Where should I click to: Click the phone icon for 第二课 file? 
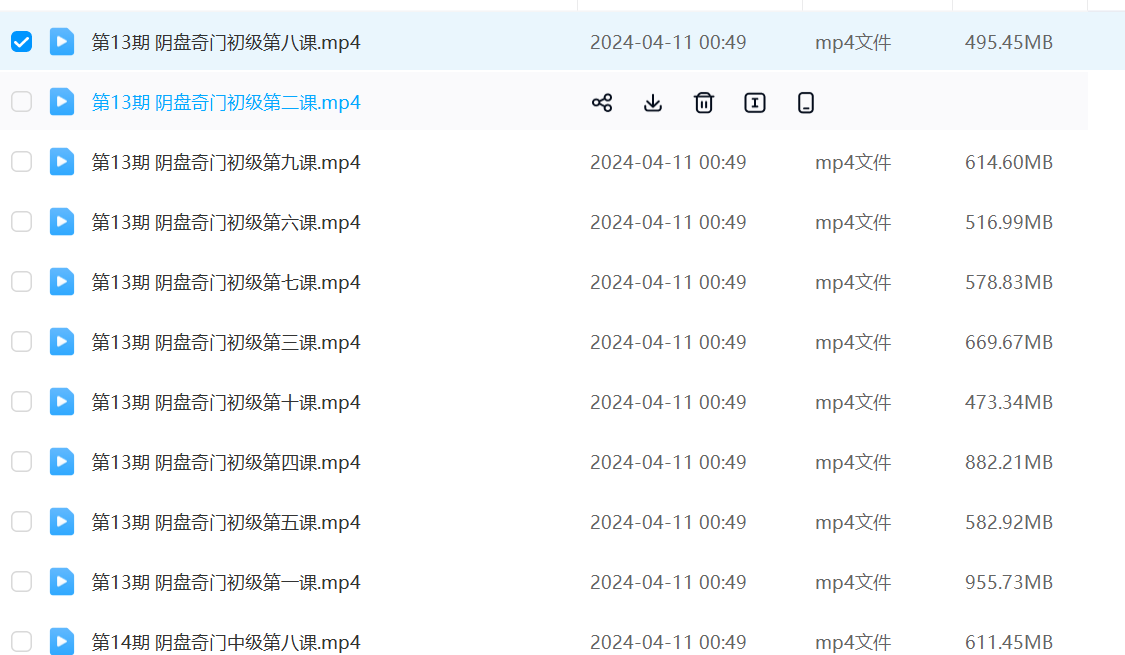(806, 103)
